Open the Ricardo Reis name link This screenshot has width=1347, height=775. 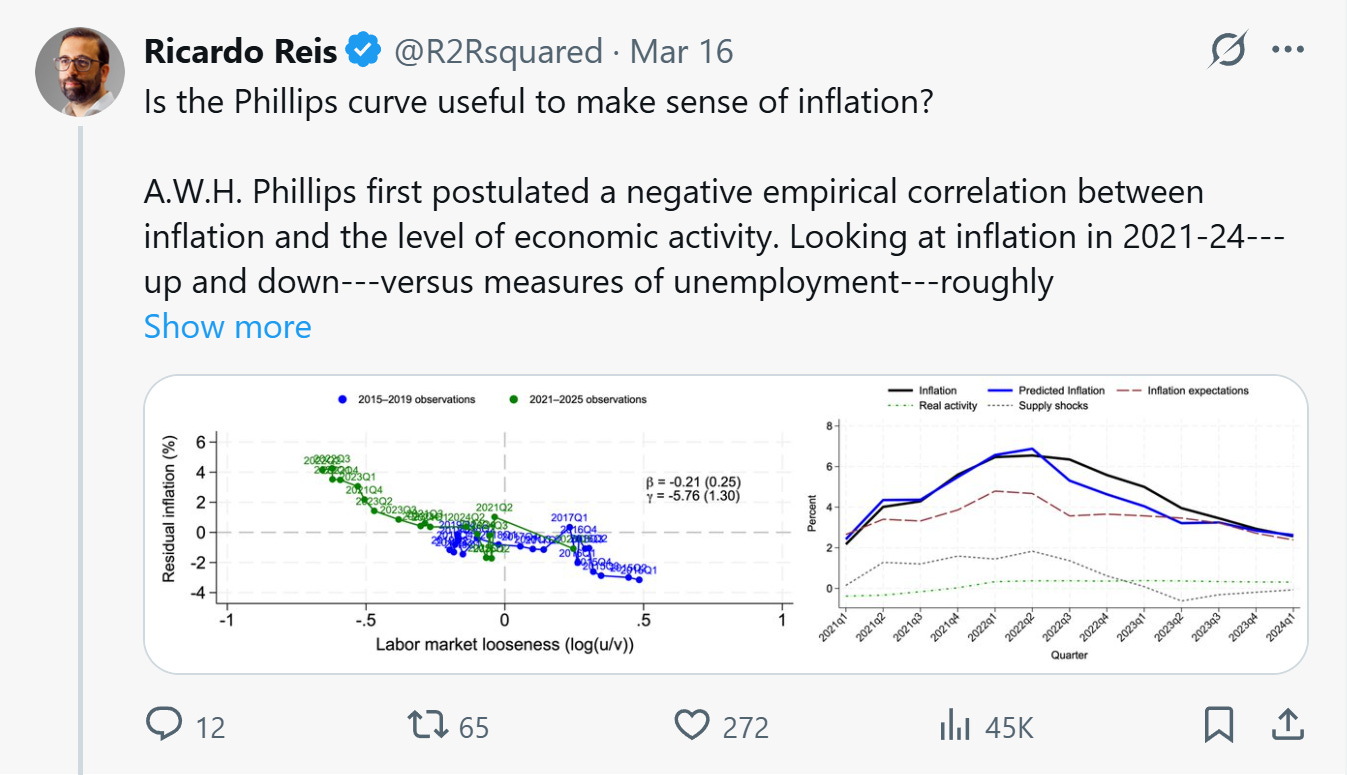(241, 51)
